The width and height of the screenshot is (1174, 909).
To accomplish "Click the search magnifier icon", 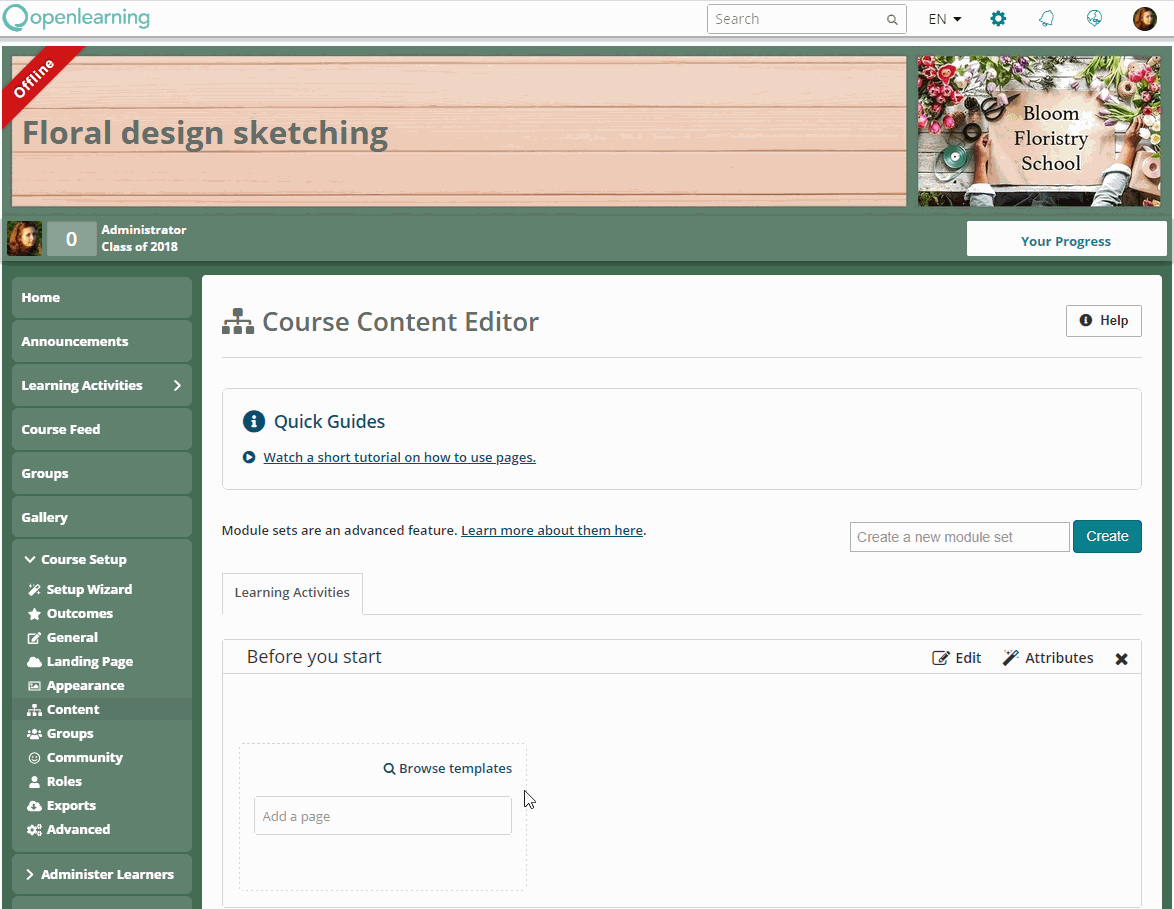I will coord(892,19).
